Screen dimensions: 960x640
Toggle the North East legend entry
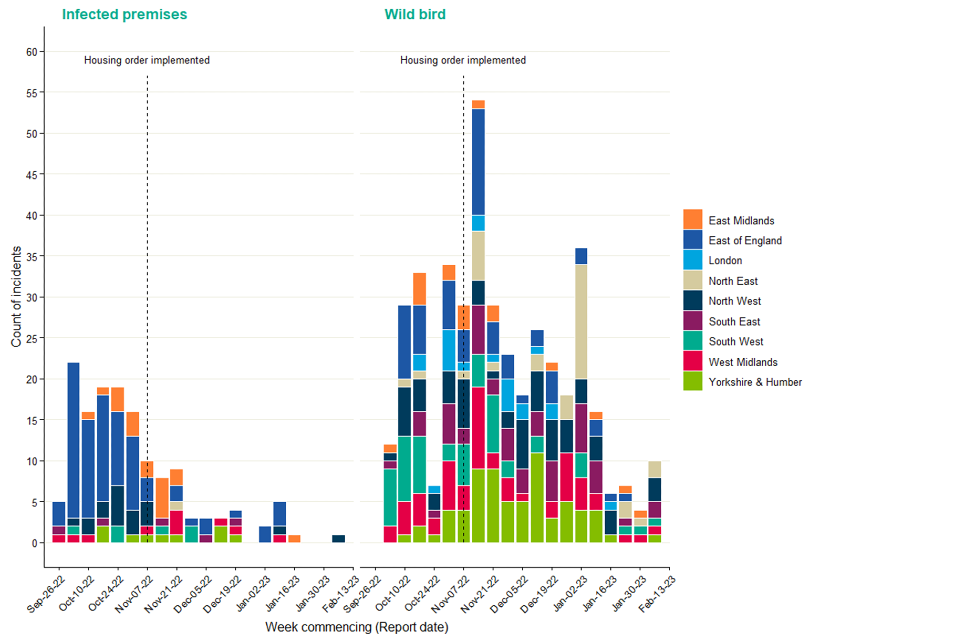pyautogui.click(x=691, y=280)
